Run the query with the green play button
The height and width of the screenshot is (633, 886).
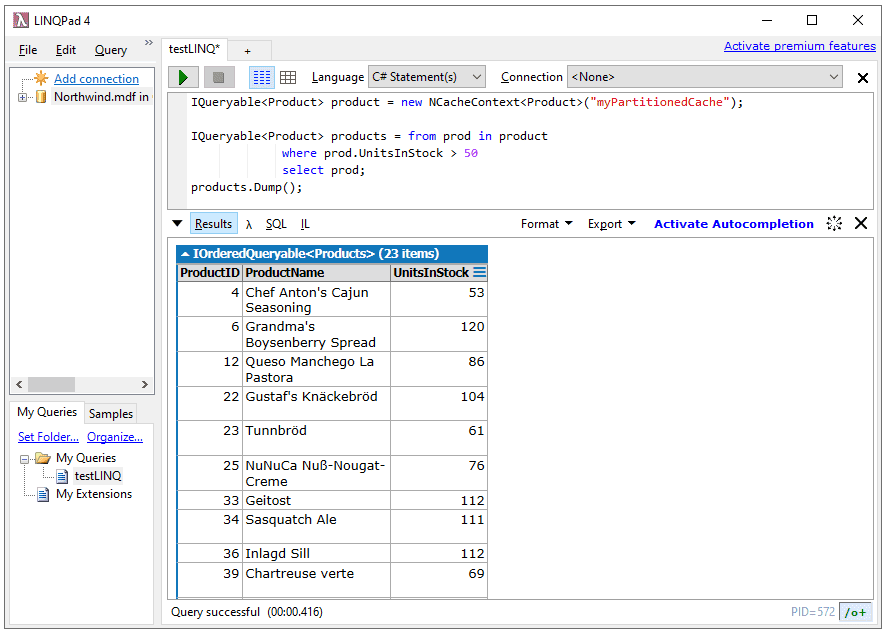(x=183, y=77)
